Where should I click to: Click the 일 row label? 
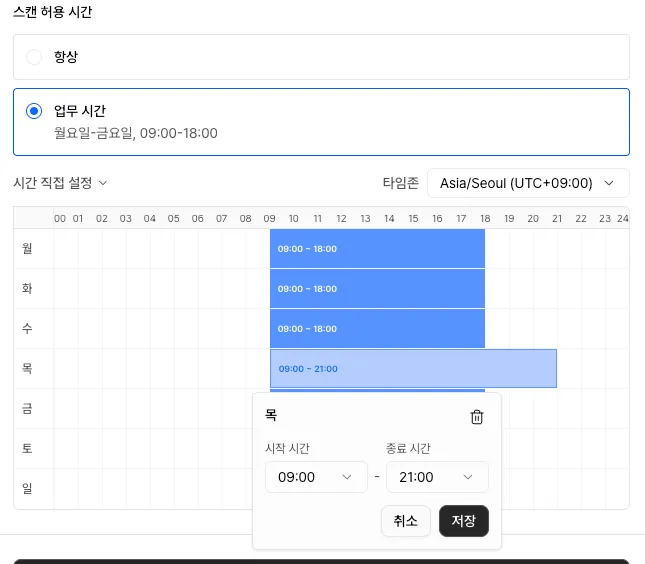point(27,489)
